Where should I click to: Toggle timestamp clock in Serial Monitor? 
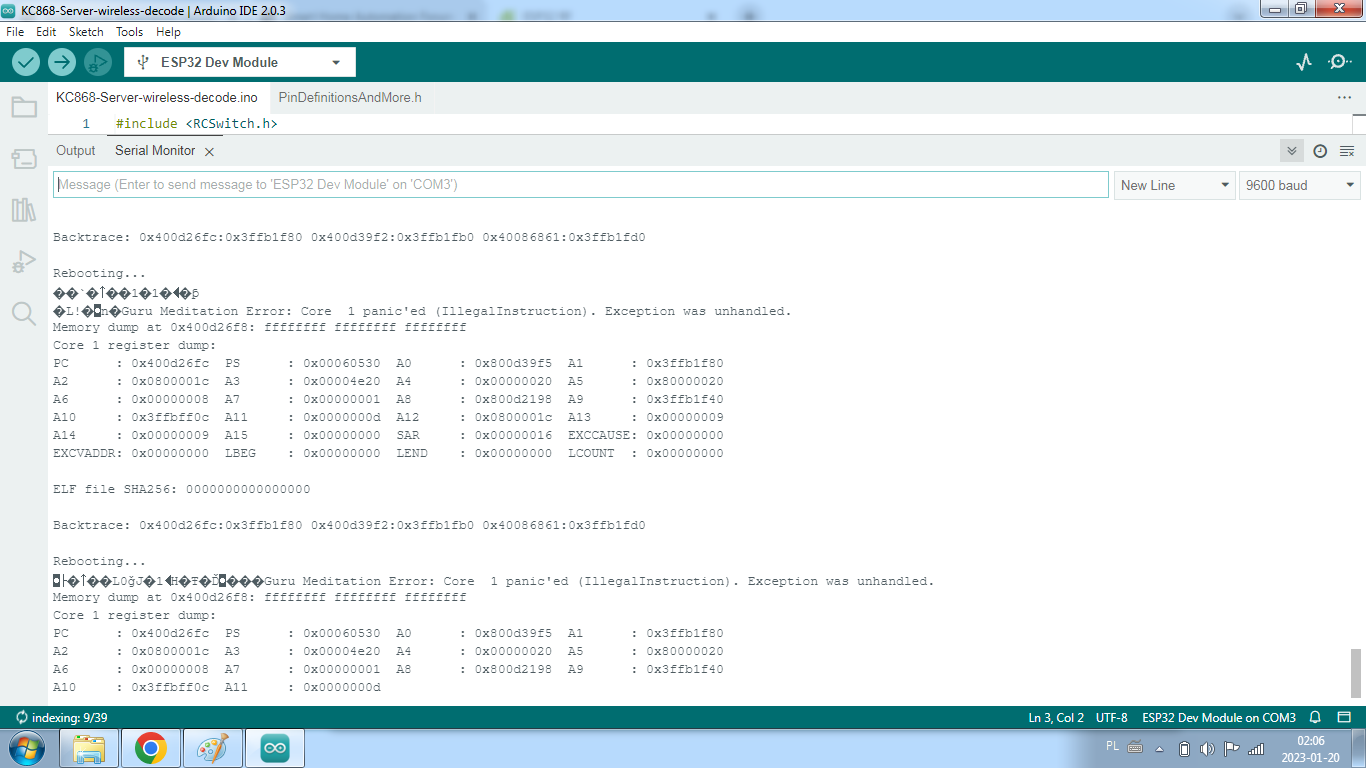point(1320,151)
